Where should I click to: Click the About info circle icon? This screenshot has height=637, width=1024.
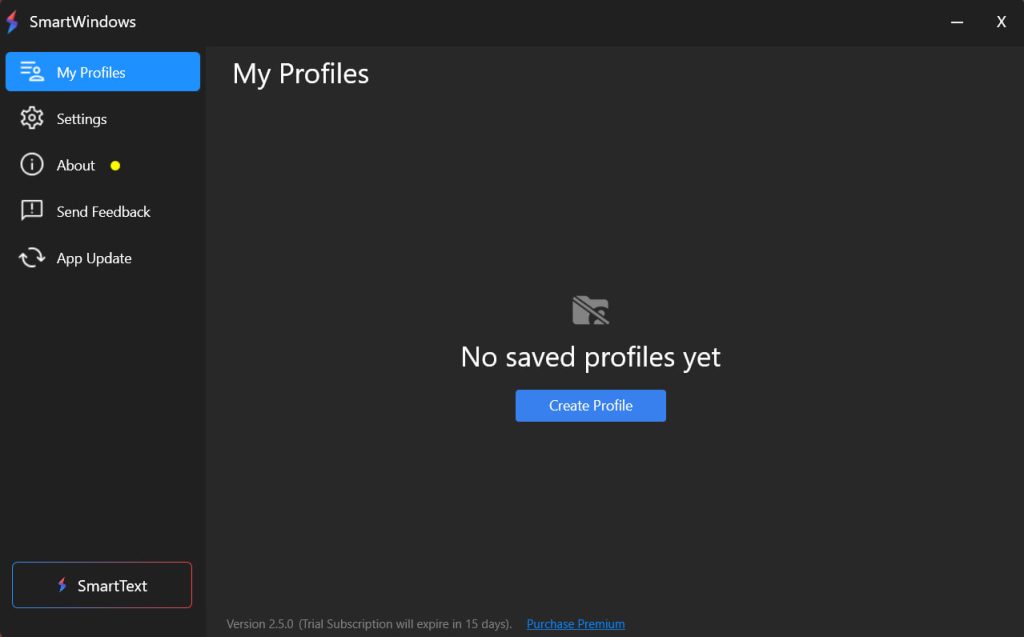pyautogui.click(x=31, y=165)
